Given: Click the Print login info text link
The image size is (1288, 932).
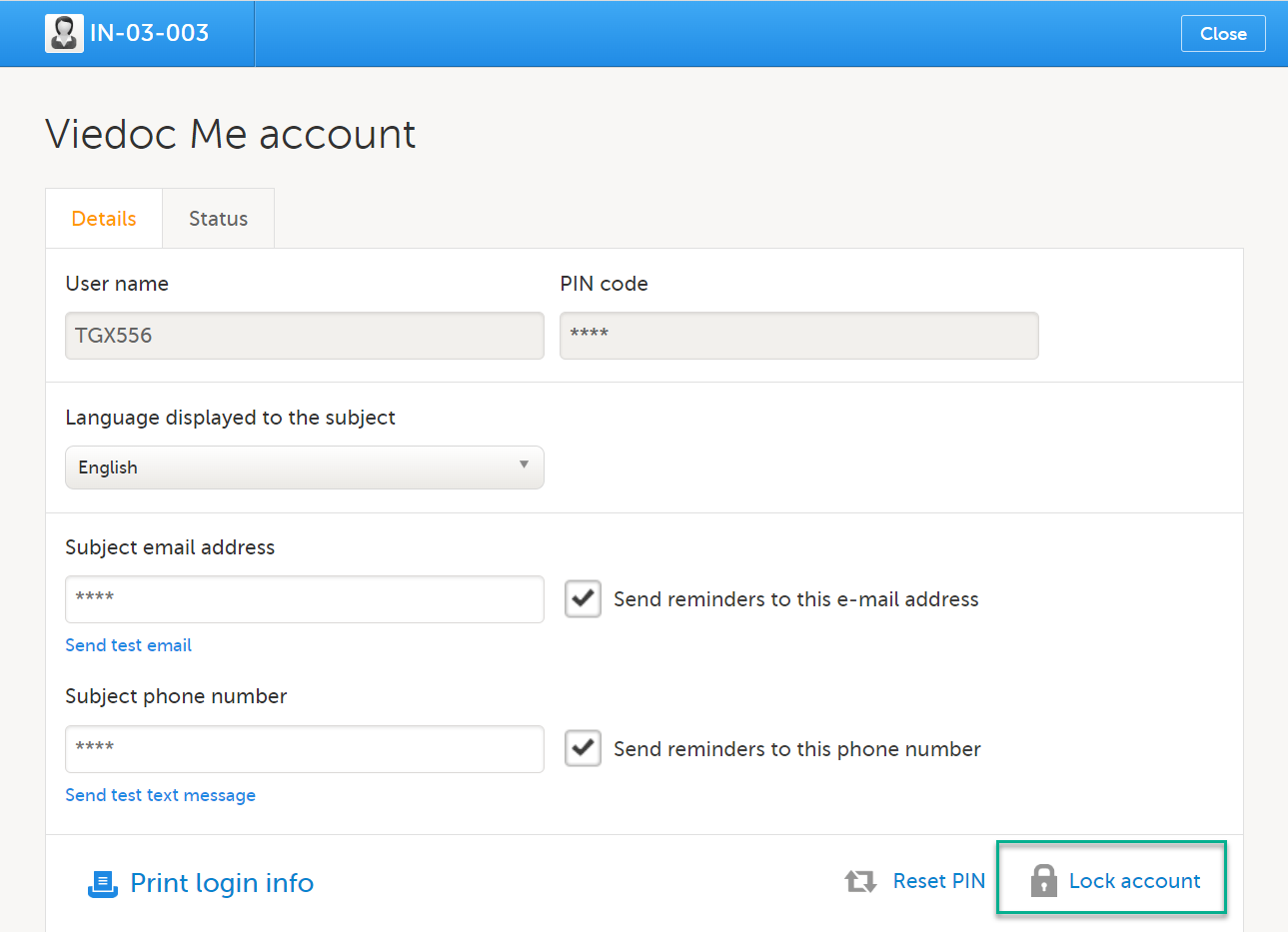Looking at the screenshot, I should click(x=222, y=883).
